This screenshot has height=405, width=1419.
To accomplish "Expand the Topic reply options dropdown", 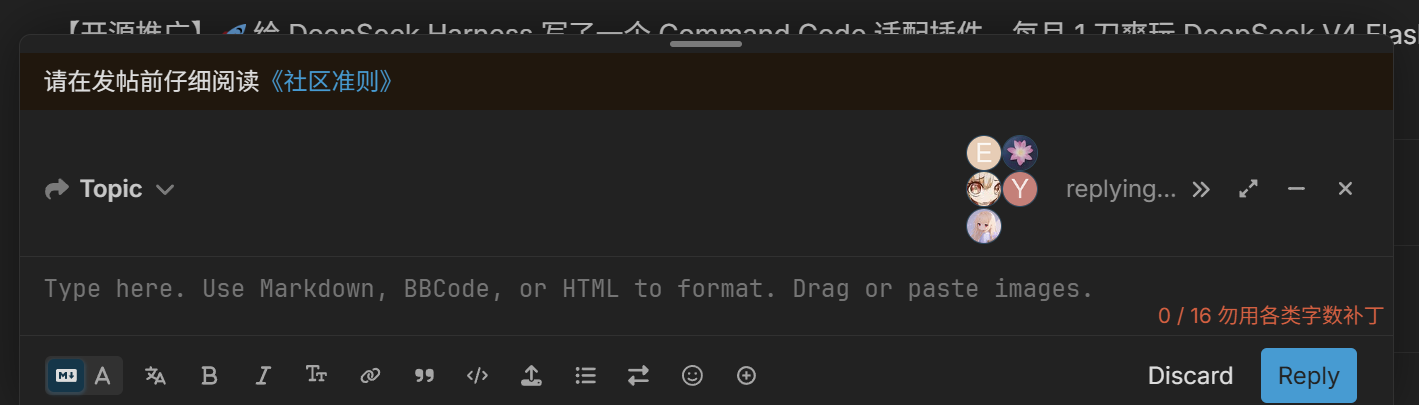I will 110,189.
